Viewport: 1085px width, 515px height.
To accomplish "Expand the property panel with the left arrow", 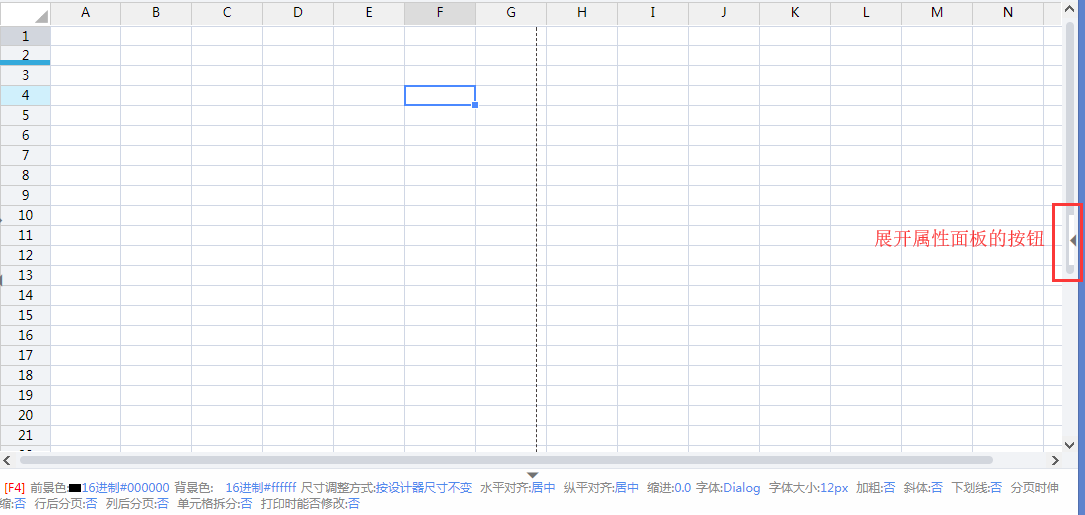I will [x=1072, y=240].
